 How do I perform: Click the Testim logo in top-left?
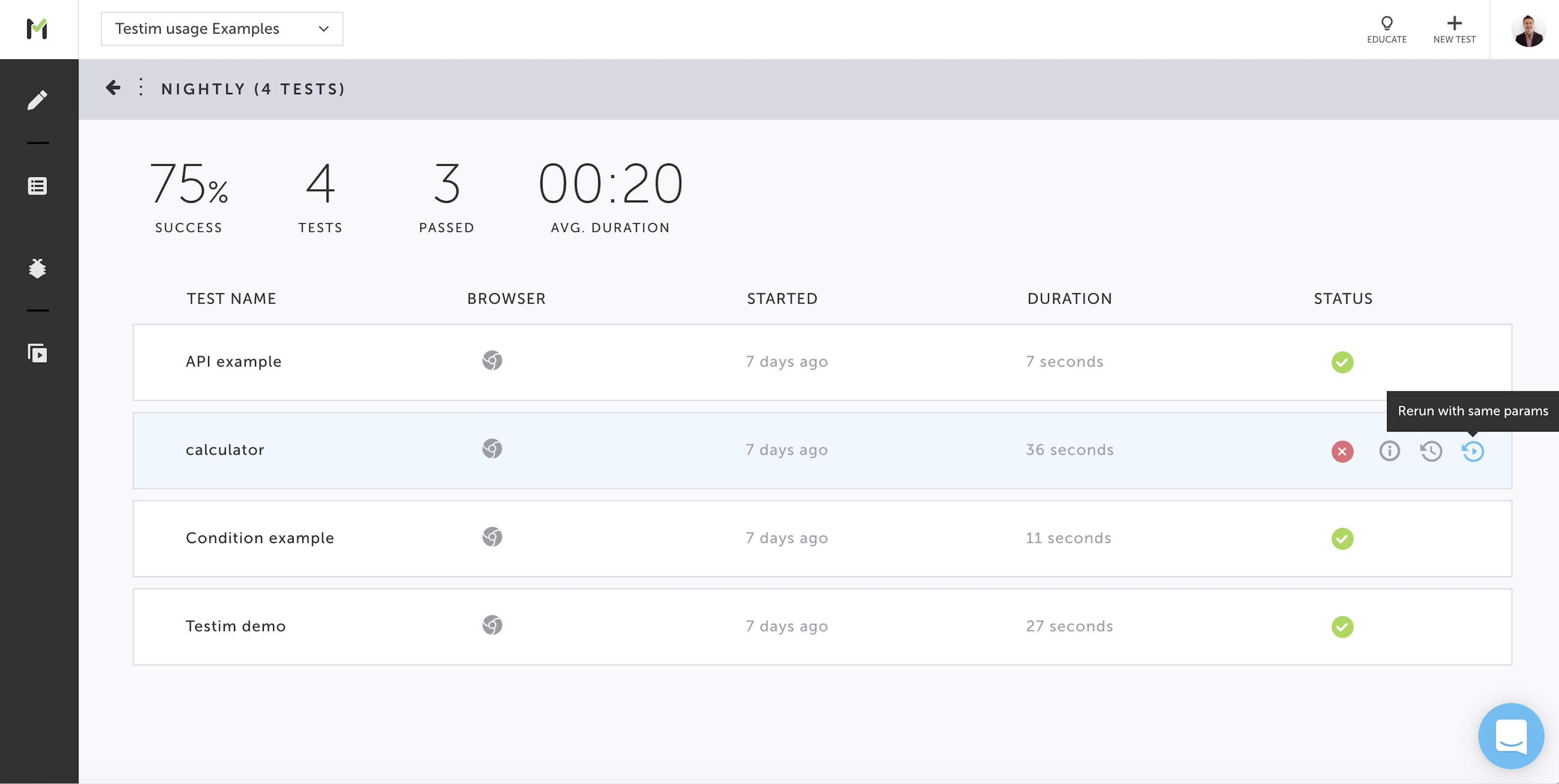[37, 29]
